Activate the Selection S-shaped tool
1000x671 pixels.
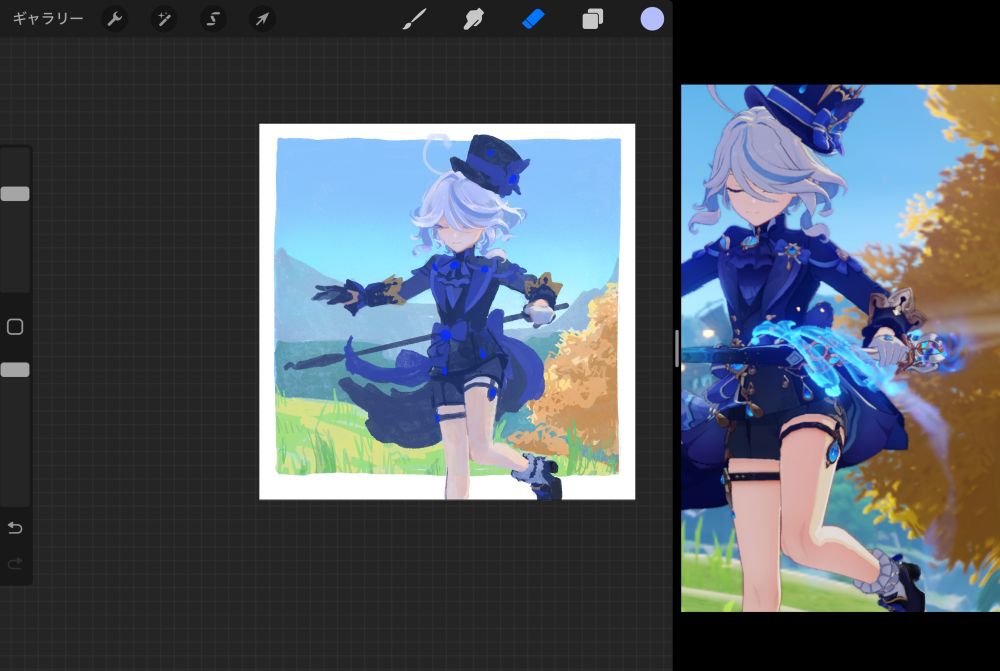pyautogui.click(x=213, y=19)
